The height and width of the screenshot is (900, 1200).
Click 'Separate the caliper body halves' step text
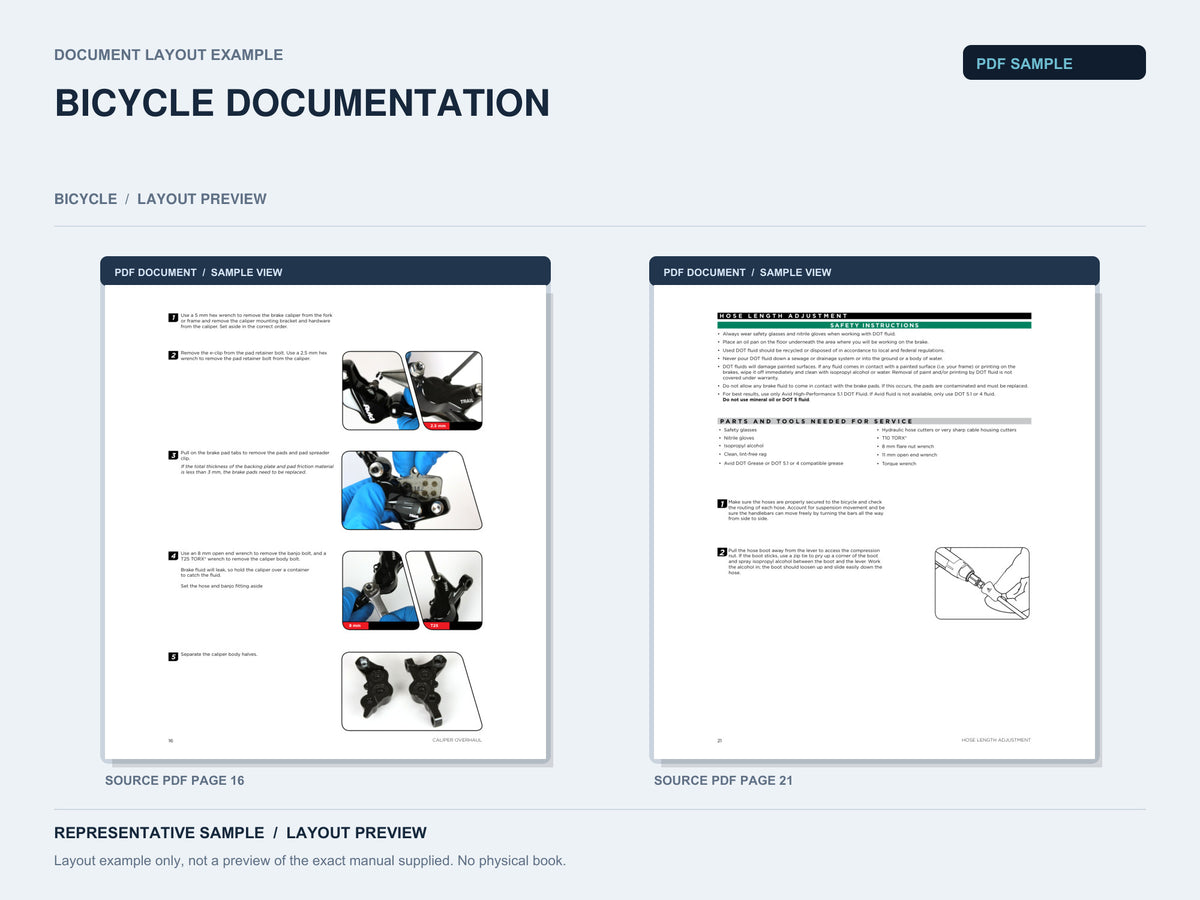(x=219, y=654)
